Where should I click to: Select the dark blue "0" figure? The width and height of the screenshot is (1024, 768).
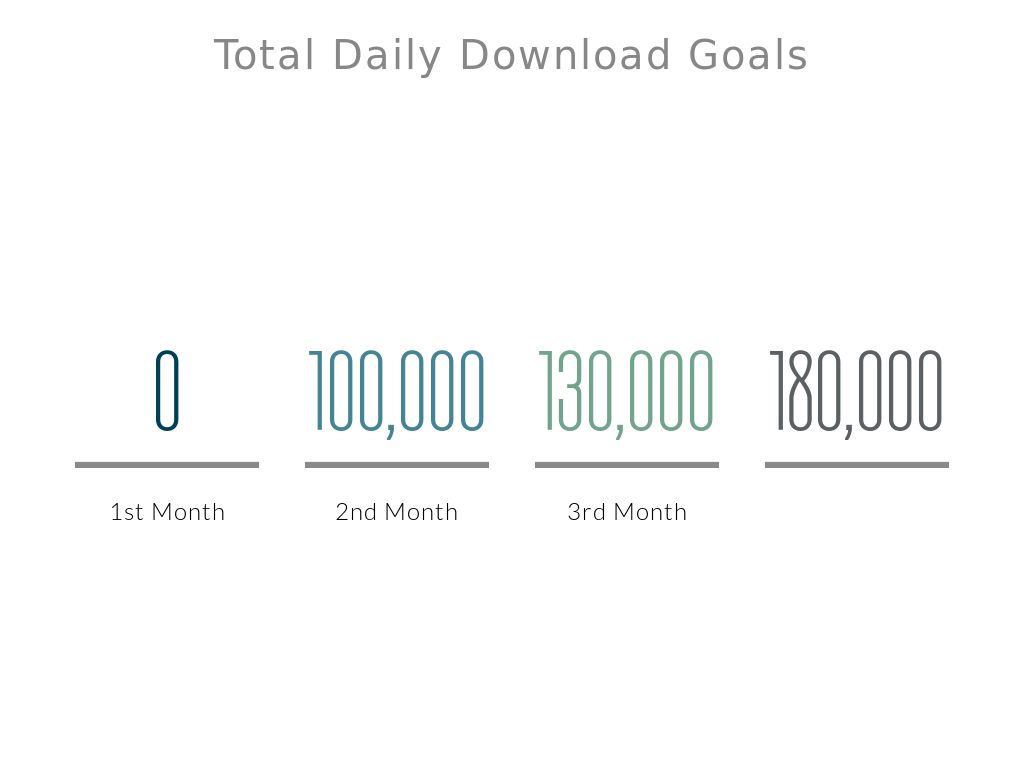click(167, 391)
